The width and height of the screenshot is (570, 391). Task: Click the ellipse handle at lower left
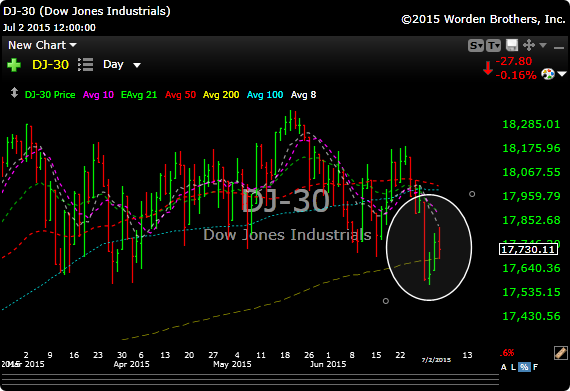(x=386, y=301)
